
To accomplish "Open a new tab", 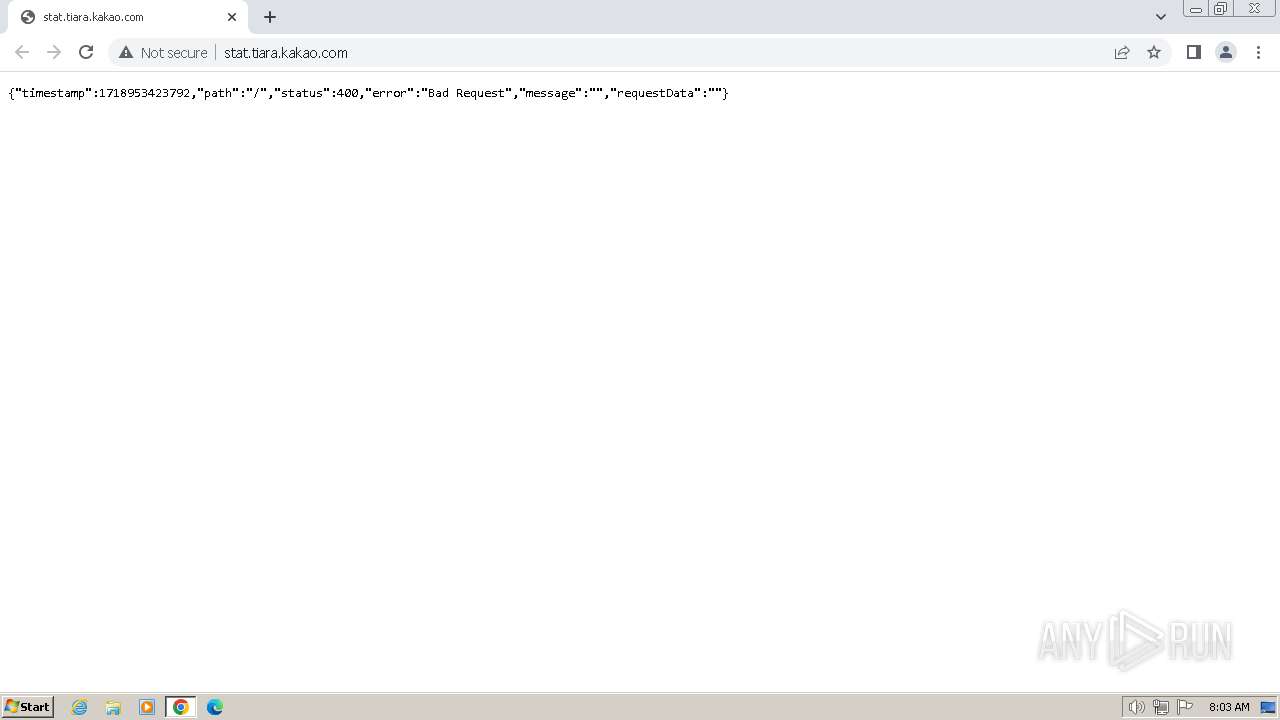I will click(x=270, y=17).
